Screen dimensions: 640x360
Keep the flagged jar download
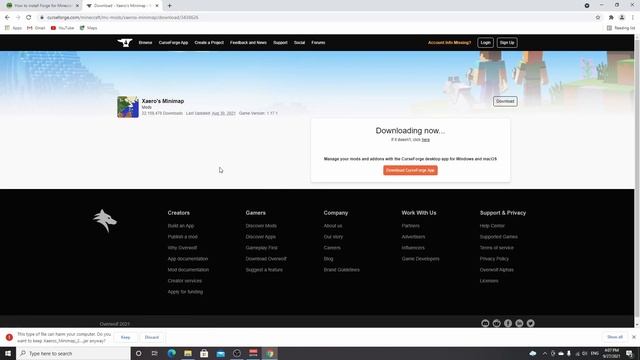[x=125, y=338]
